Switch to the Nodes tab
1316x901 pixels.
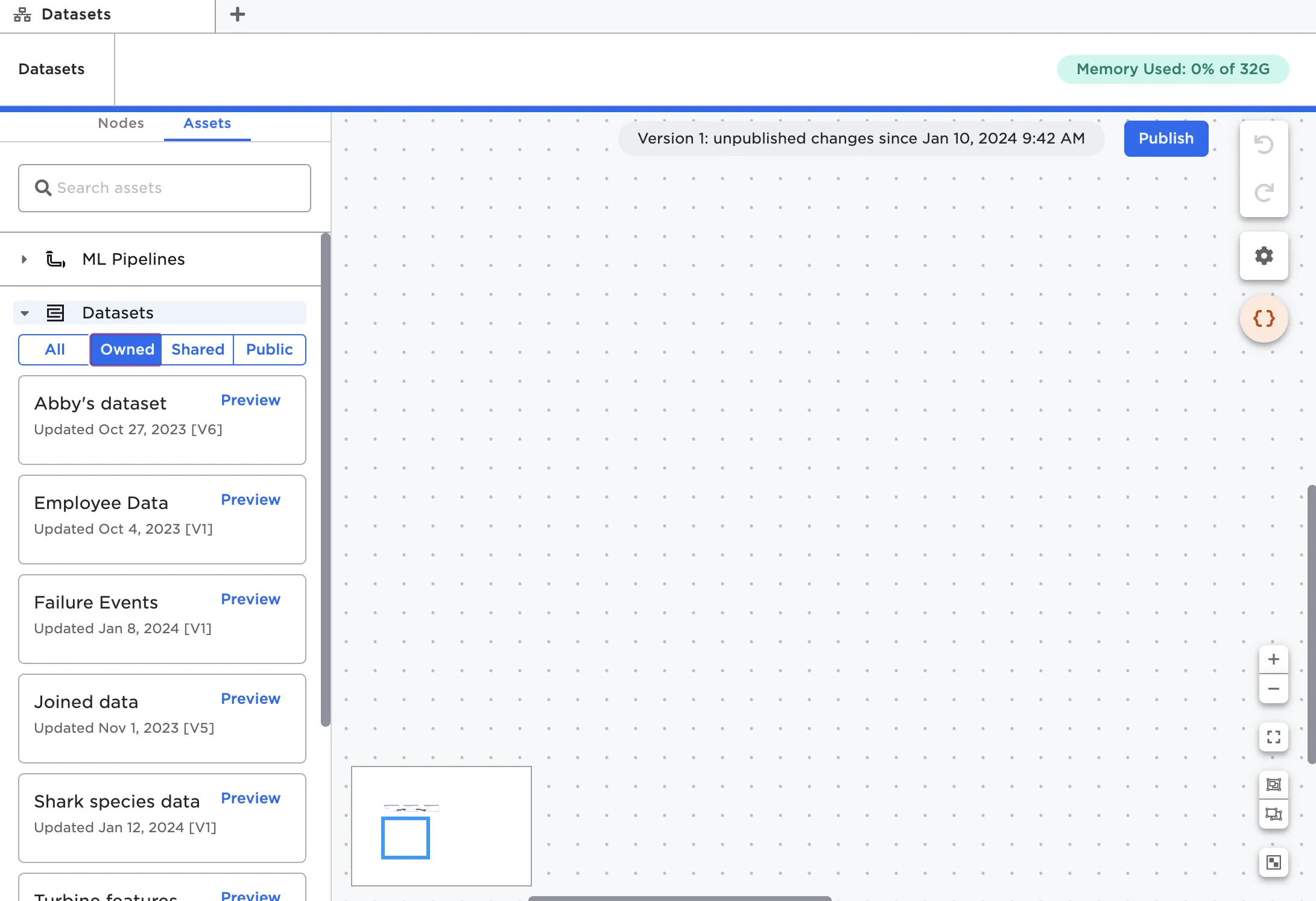121,124
